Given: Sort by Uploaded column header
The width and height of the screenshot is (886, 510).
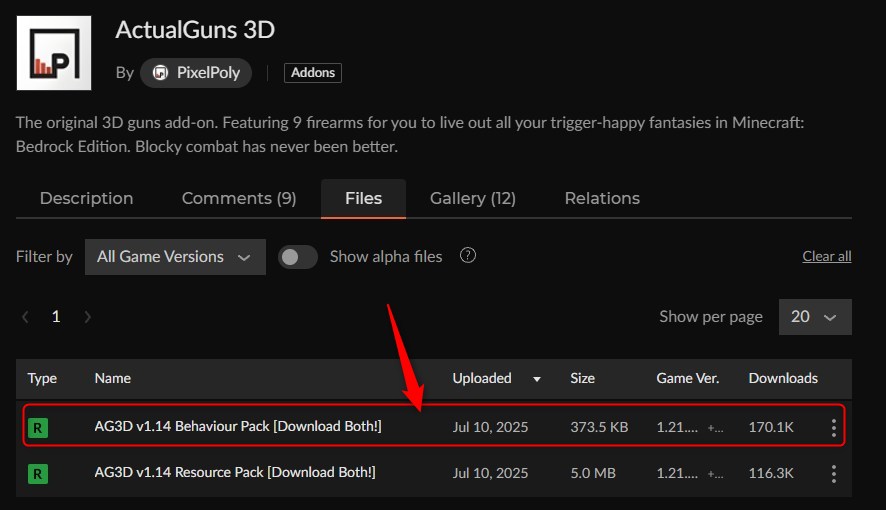Looking at the screenshot, I should click(482, 378).
